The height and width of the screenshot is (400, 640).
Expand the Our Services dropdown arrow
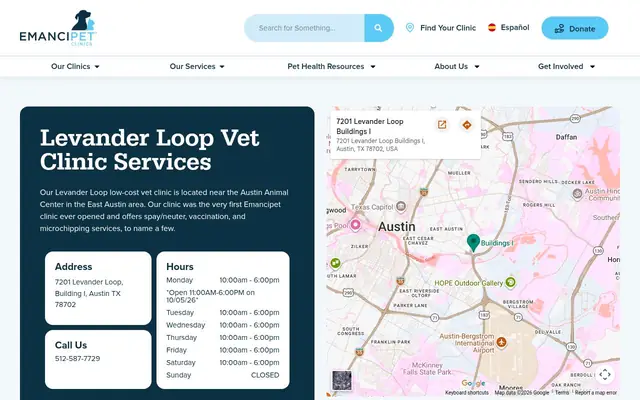222,67
